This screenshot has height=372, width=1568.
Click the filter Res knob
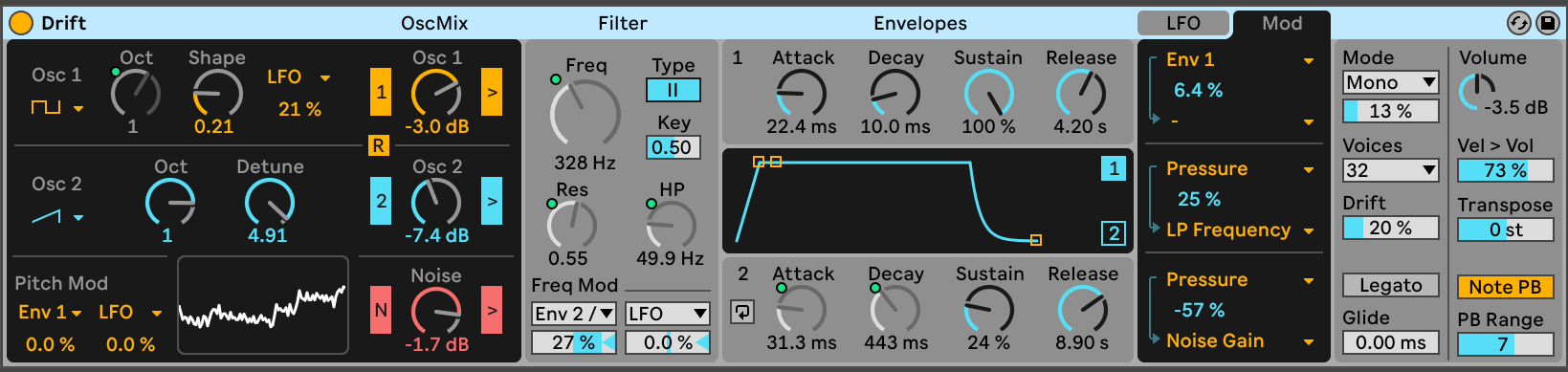571,225
